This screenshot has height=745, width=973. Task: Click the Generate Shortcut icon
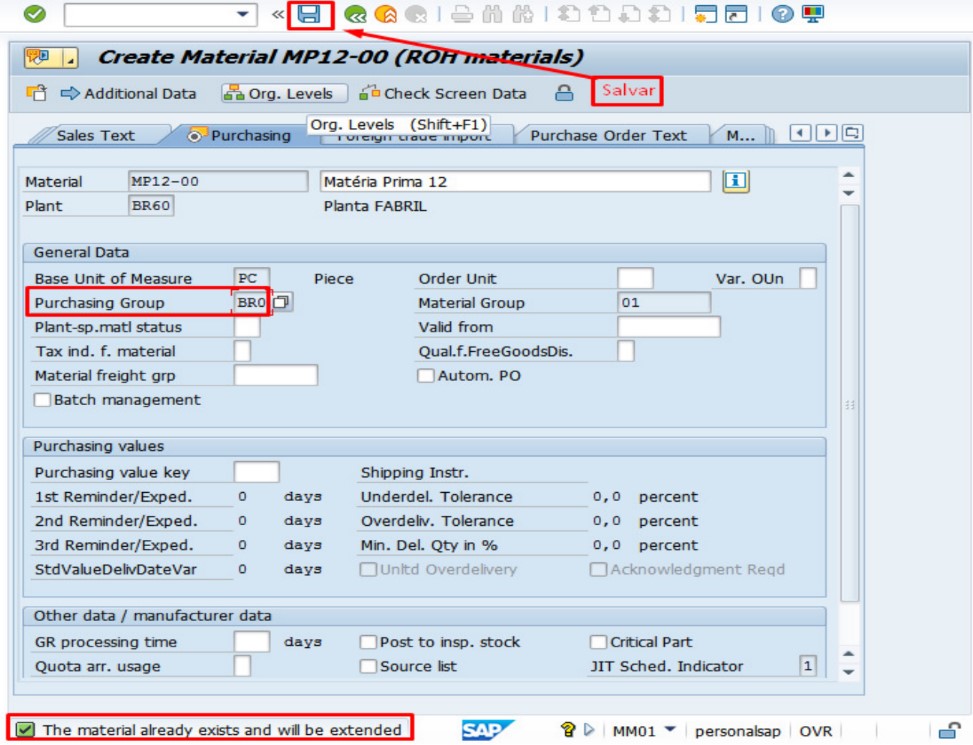[737, 14]
